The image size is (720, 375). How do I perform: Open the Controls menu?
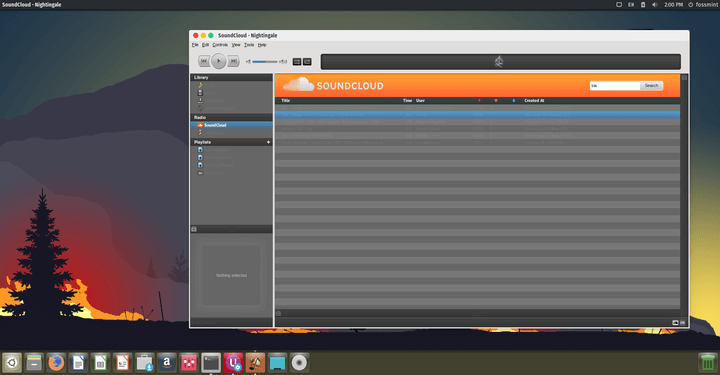[220, 45]
